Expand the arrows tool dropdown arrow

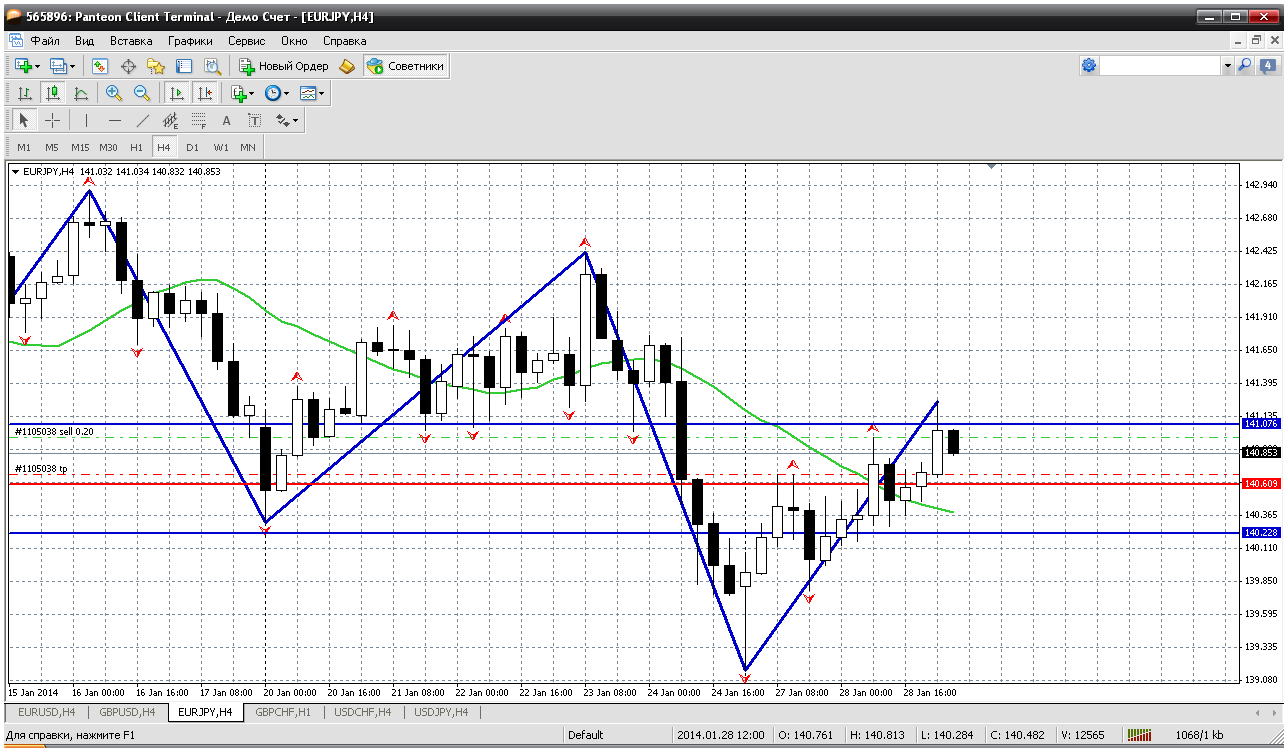pyautogui.click(x=296, y=120)
